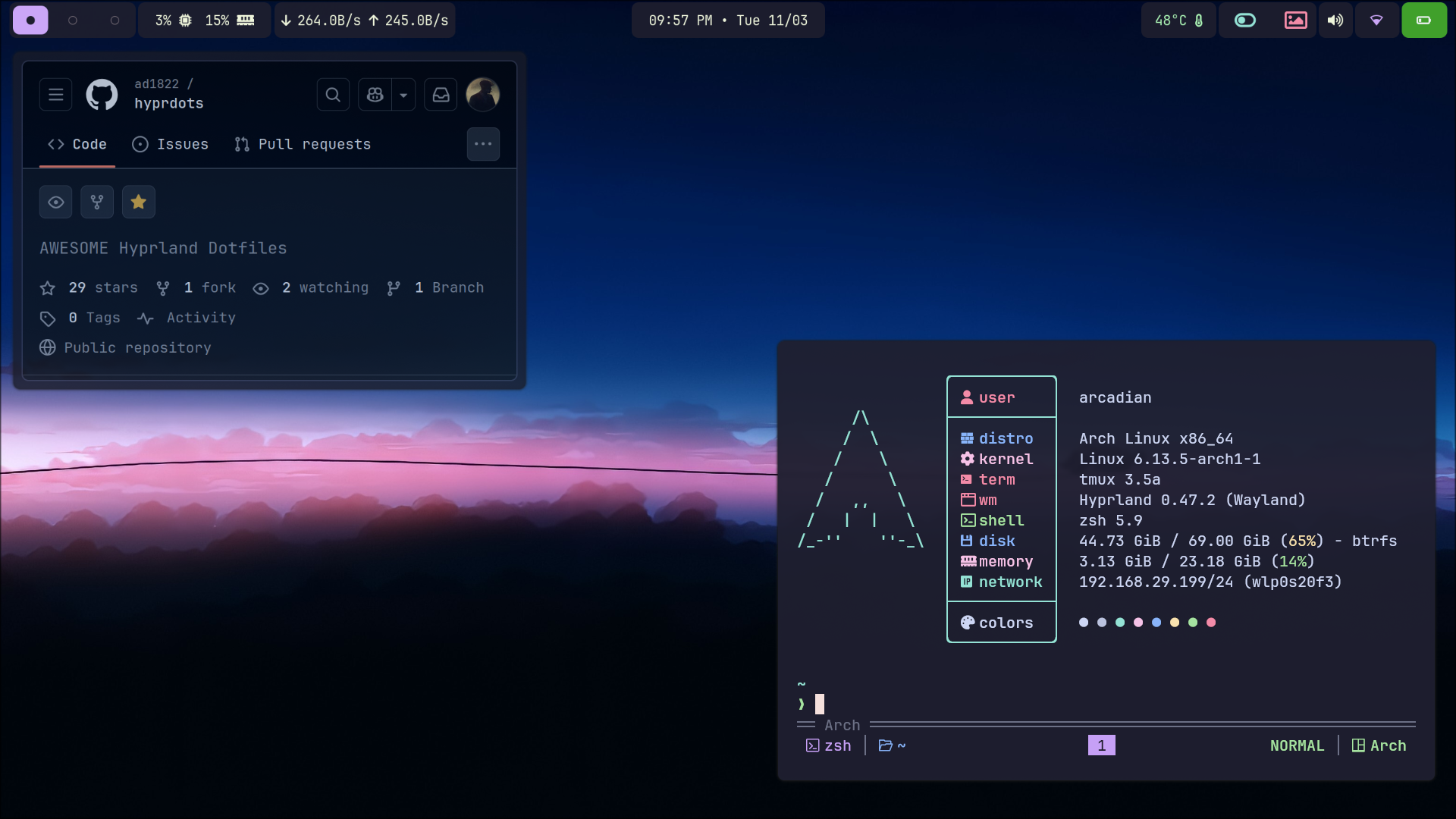Switch to the second workspace dot
The height and width of the screenshot is (819, 1456).
tap(73, 20)
